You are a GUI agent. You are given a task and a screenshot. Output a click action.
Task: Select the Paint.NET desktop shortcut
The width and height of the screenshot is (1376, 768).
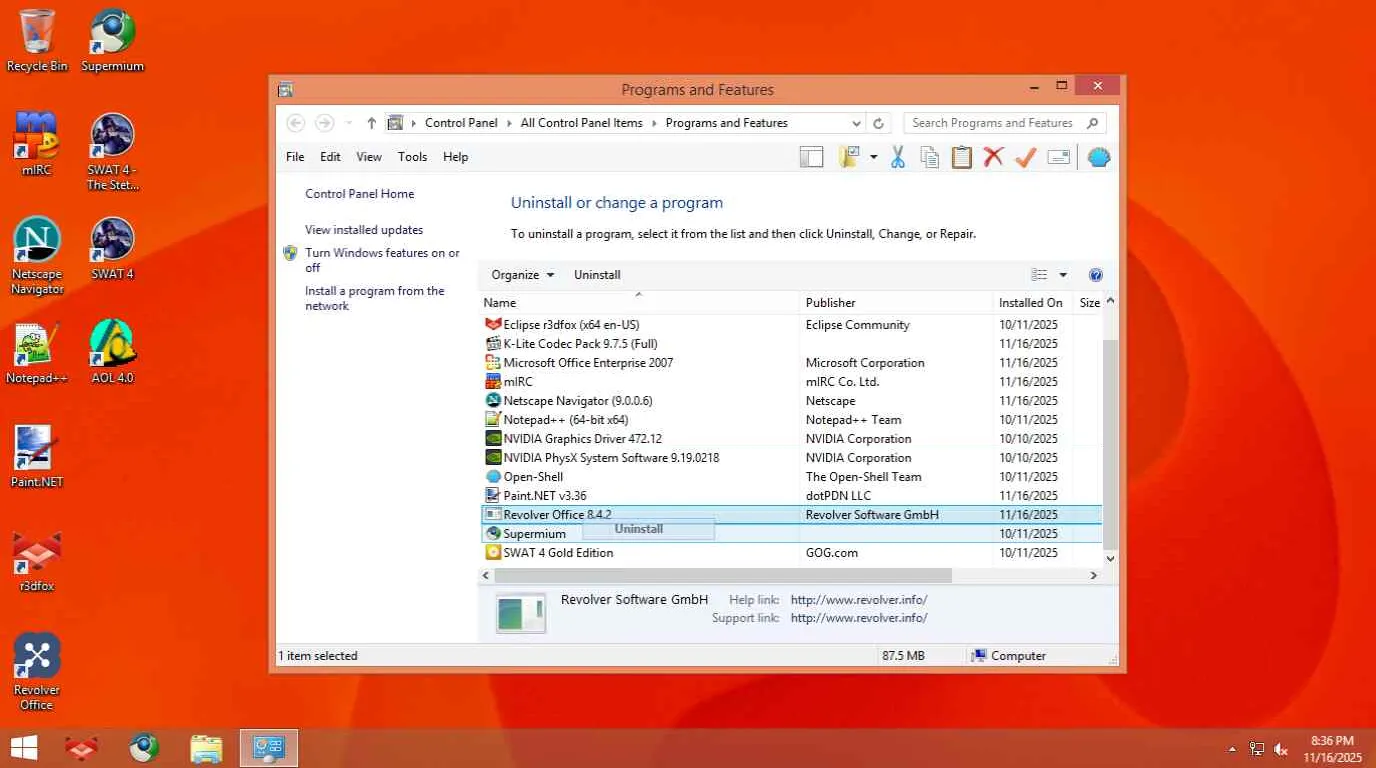[x=37, y=456]
